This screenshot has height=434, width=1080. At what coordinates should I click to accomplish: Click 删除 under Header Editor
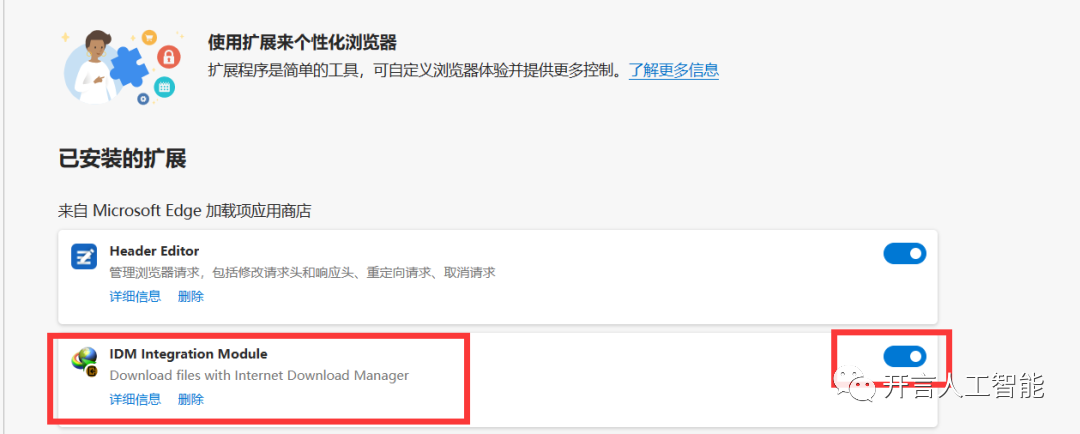click(x=191, y=297)
